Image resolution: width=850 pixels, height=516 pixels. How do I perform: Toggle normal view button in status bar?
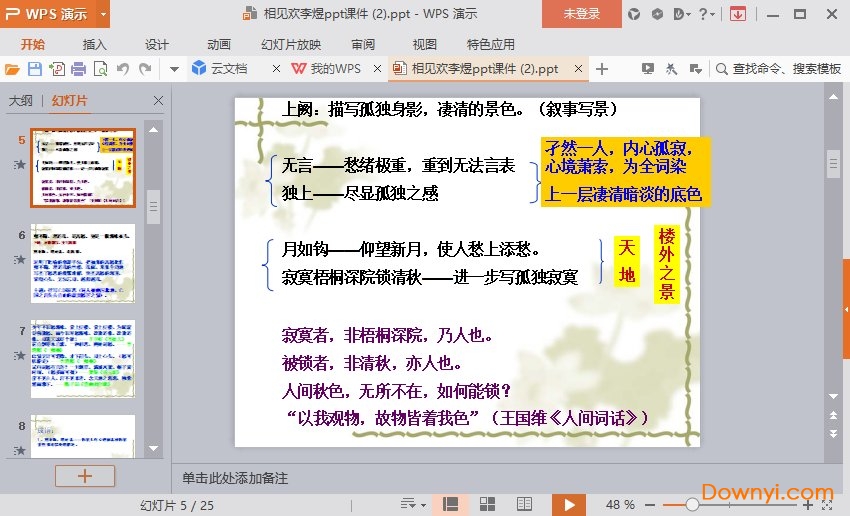pos(451,504)
